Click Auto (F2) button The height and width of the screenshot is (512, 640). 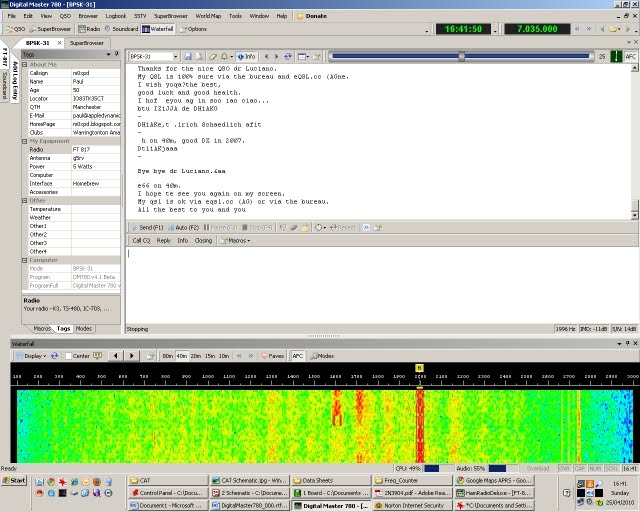point(184,227)
